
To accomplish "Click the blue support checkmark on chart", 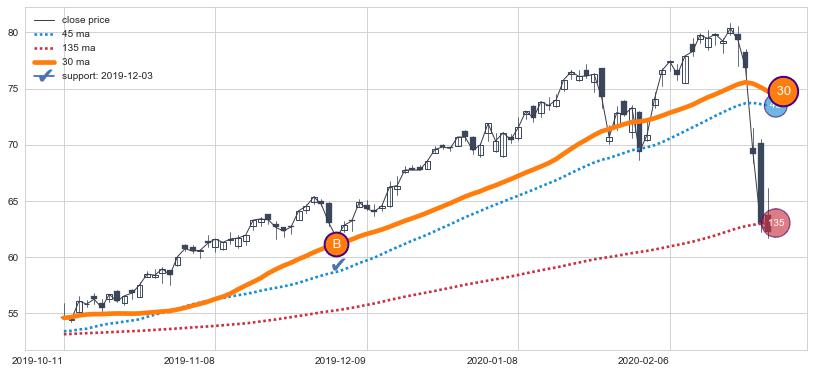I will tap(338, 265).
